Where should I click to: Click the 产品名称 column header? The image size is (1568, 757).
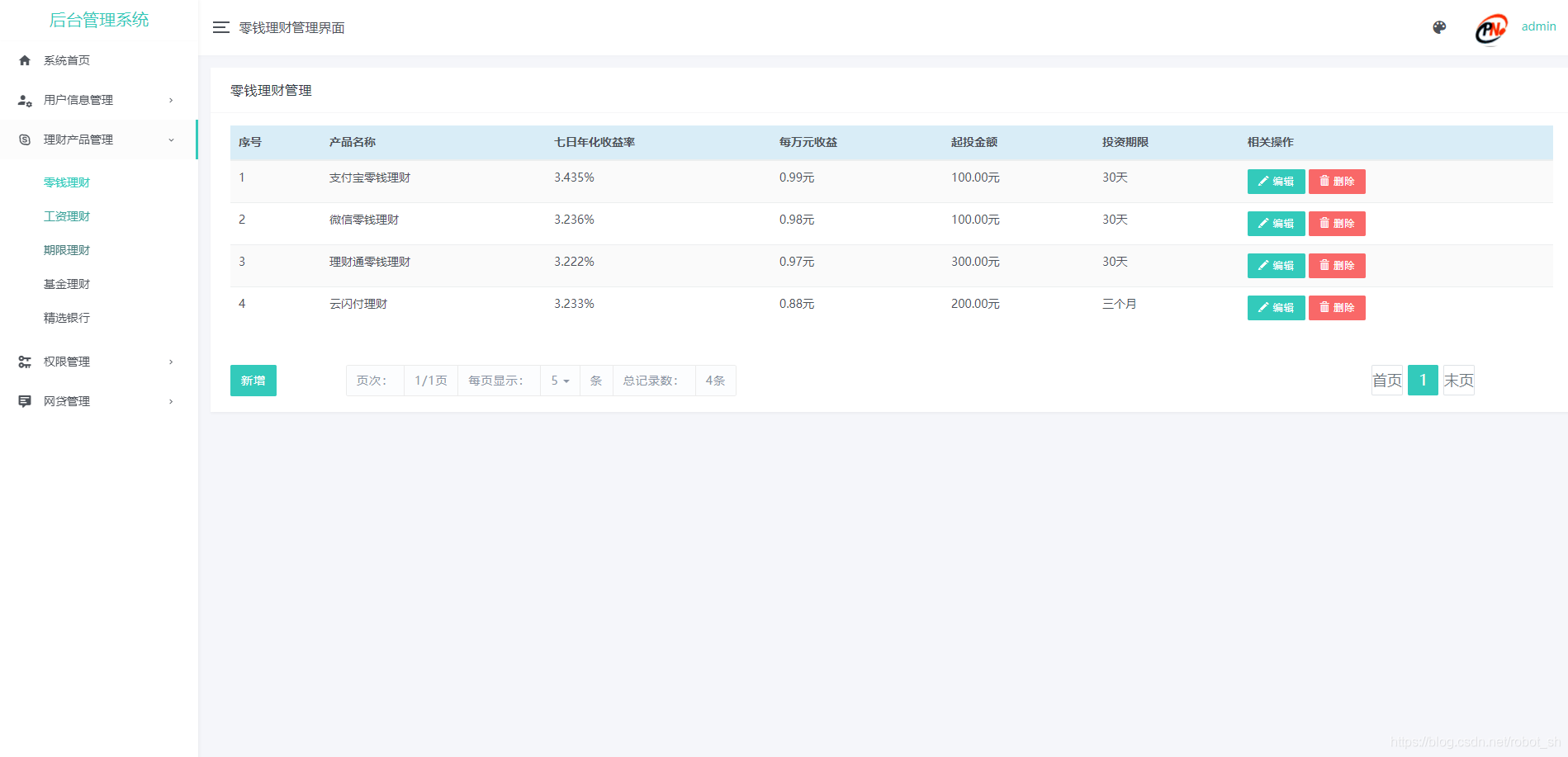click(x=353, y=142)
